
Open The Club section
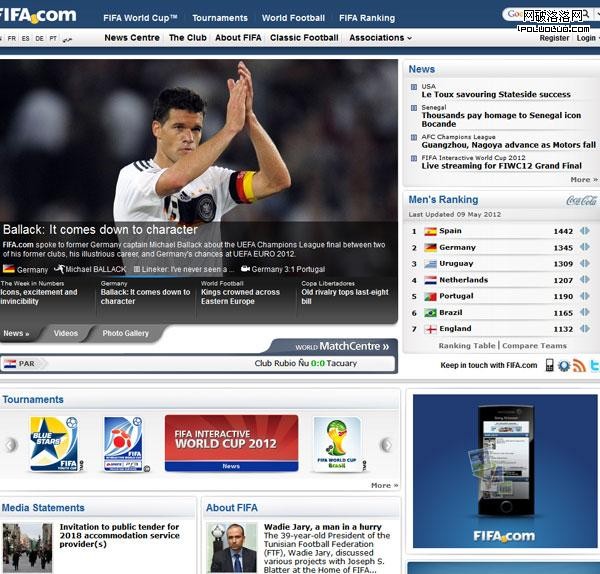pos(188,38)
